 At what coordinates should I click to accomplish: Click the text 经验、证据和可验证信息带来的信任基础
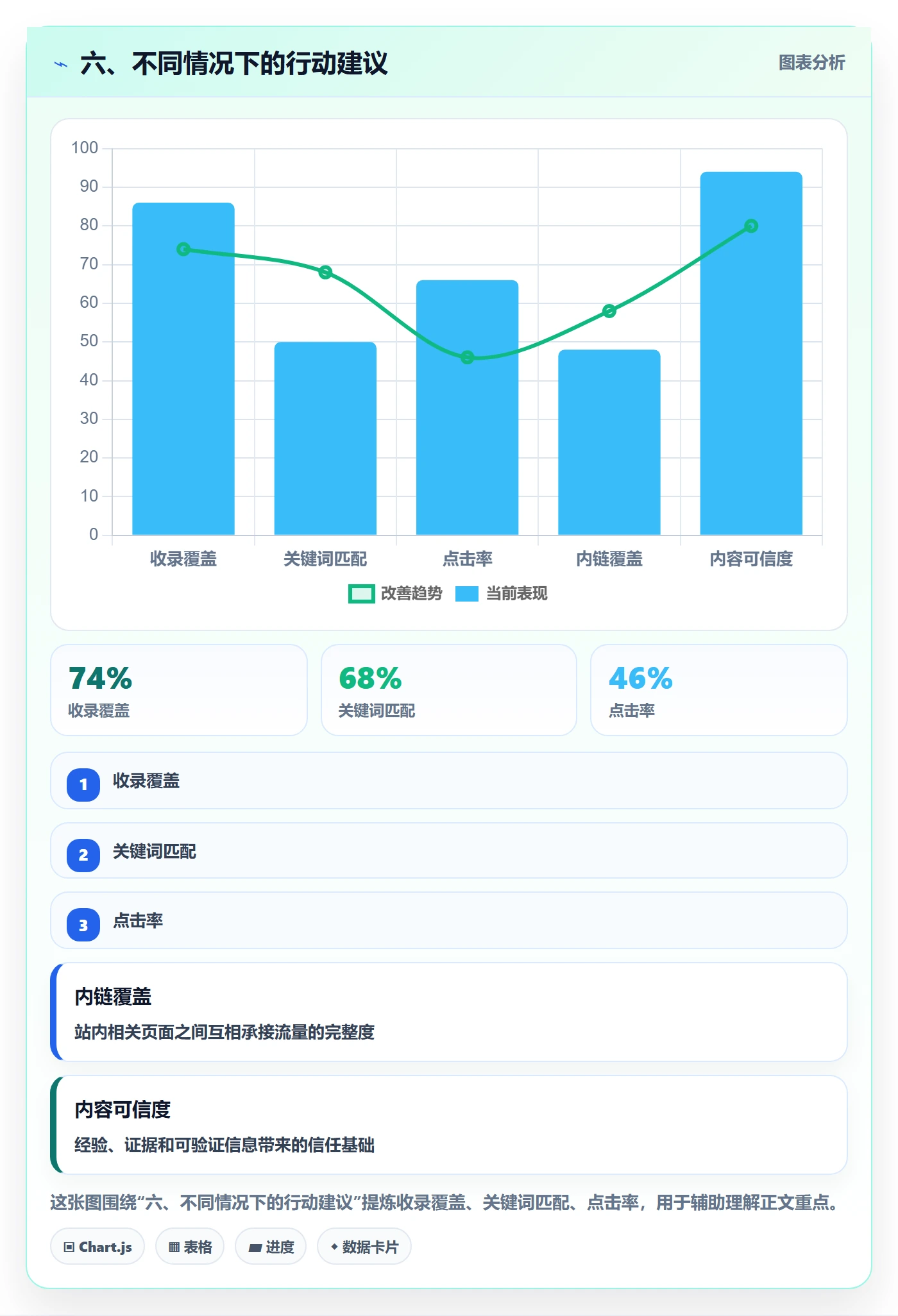click(x=224, y=1145)
